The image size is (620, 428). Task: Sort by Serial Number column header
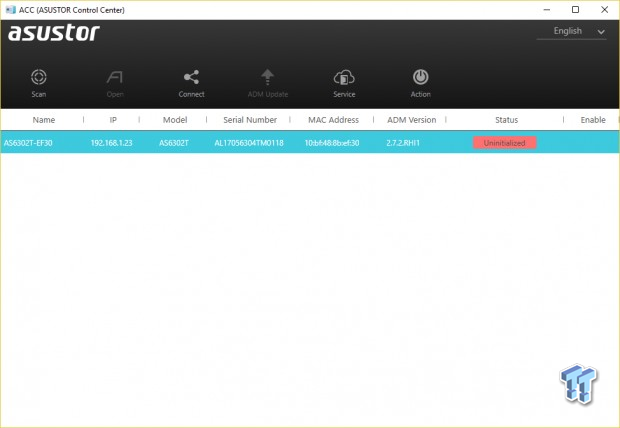click(250, 120)
